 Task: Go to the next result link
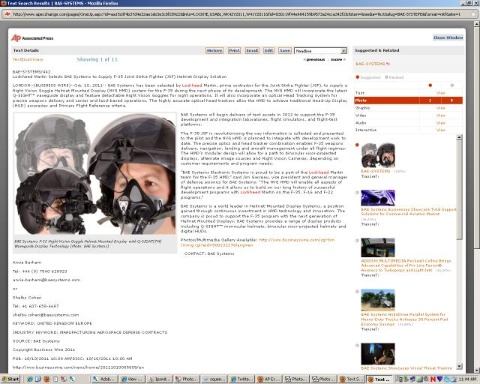(x=337, y=60)
